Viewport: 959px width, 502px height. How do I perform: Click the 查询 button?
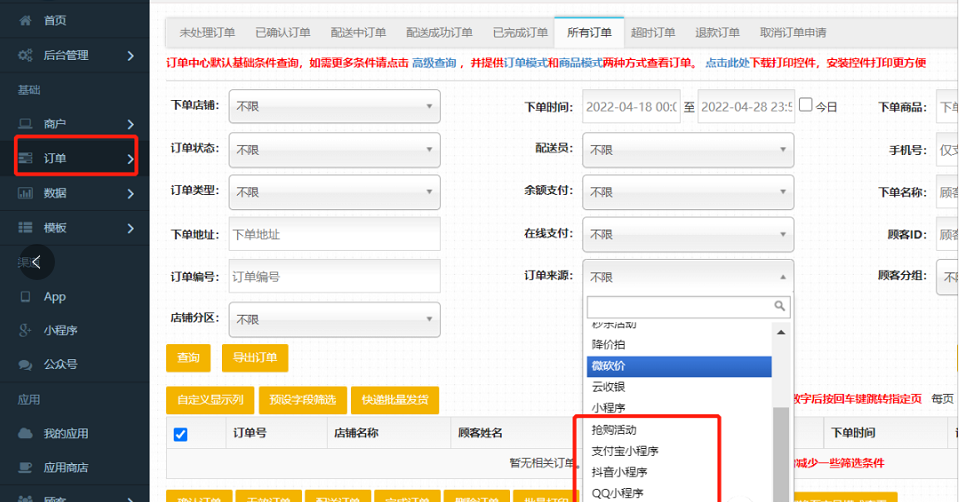(187, 358)
